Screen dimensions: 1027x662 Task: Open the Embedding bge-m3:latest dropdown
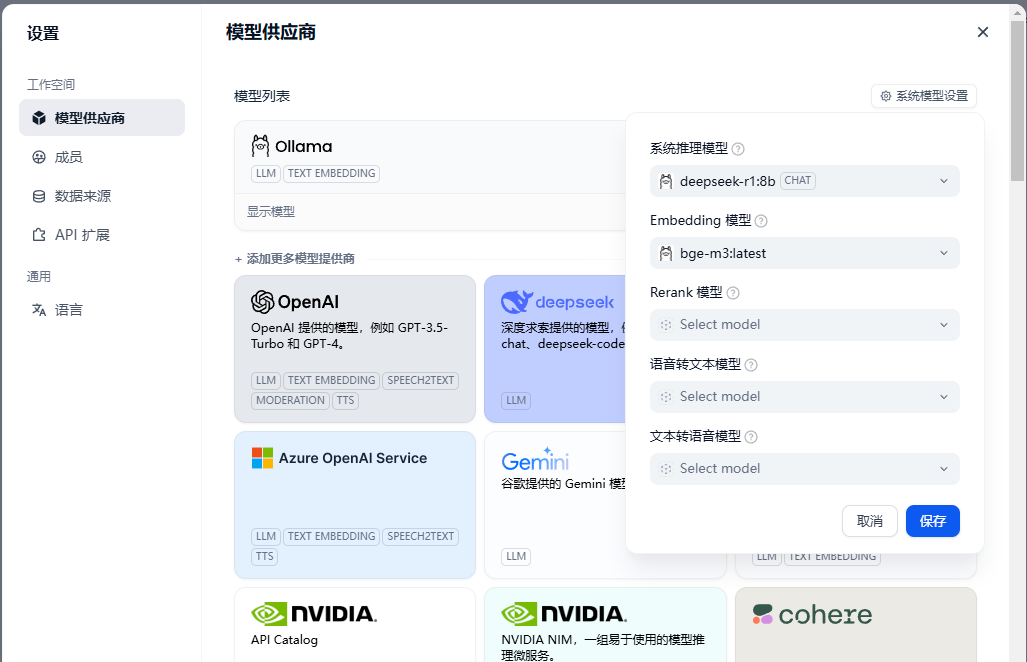pyautogui.click(x=804, y=253)
